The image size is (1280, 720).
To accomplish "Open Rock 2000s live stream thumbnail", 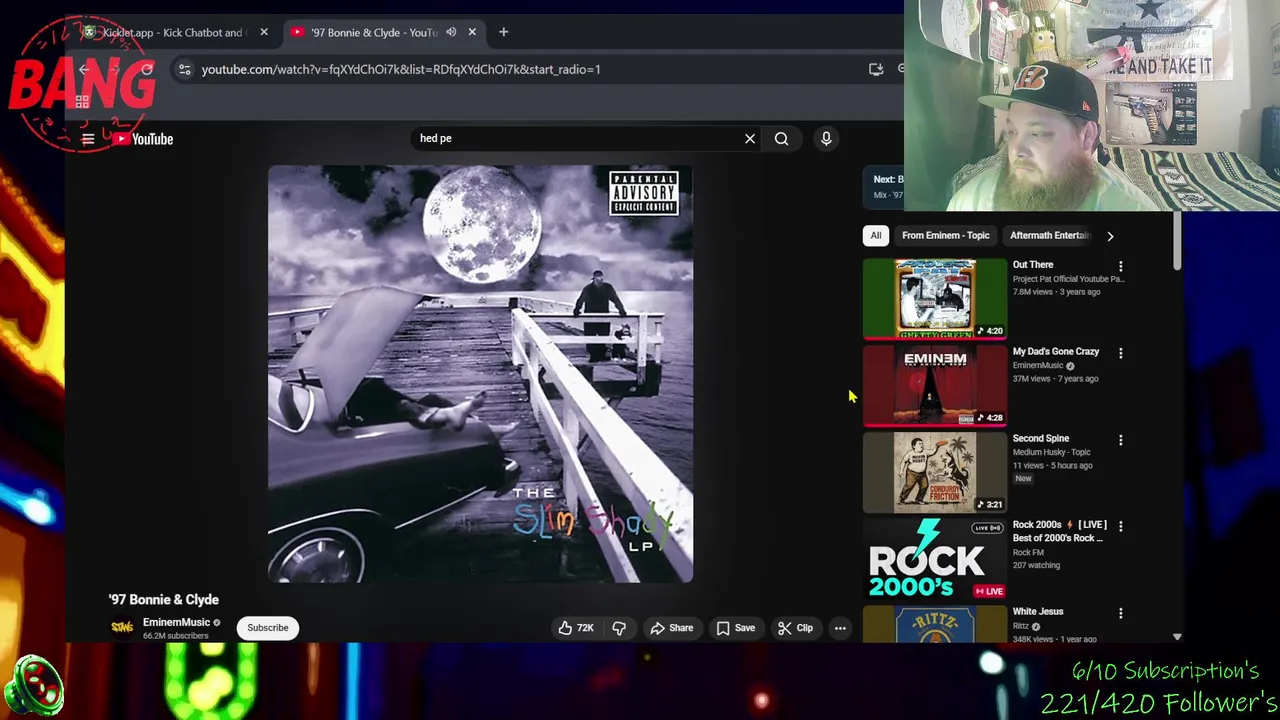I will point(935,559).
